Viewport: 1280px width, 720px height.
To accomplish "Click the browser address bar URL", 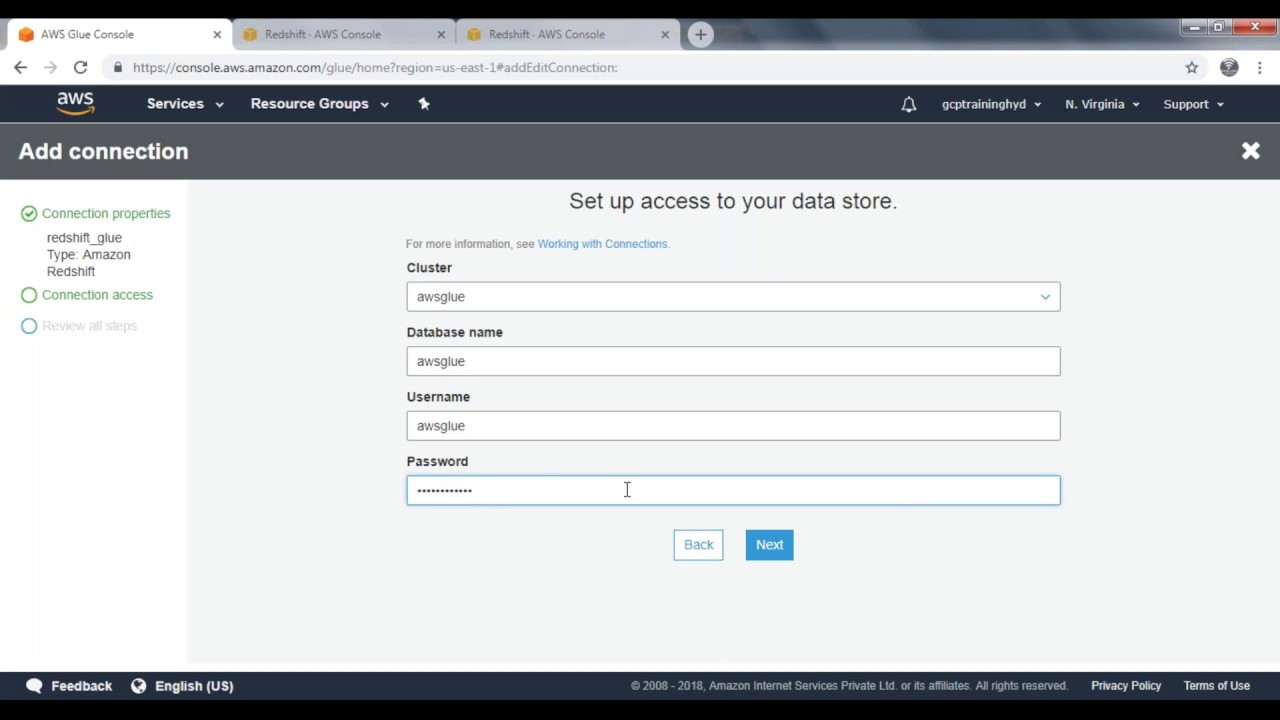I will (x=375, y=67).
